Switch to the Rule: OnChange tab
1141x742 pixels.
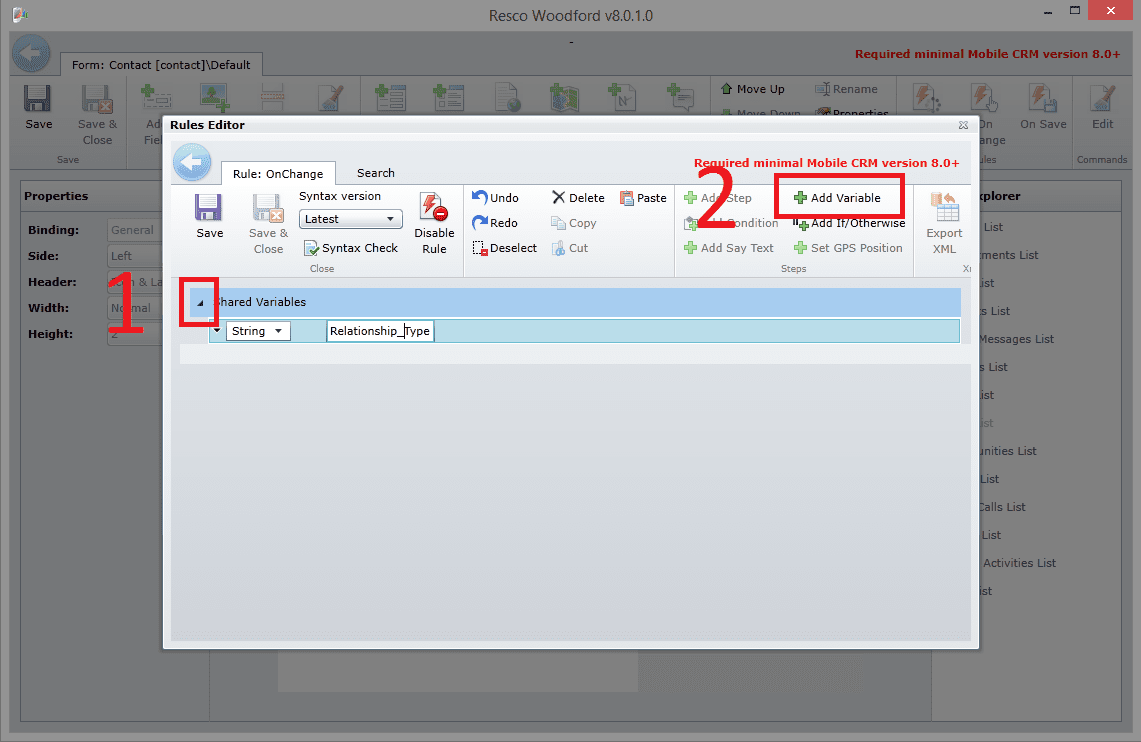click(278, 174)
